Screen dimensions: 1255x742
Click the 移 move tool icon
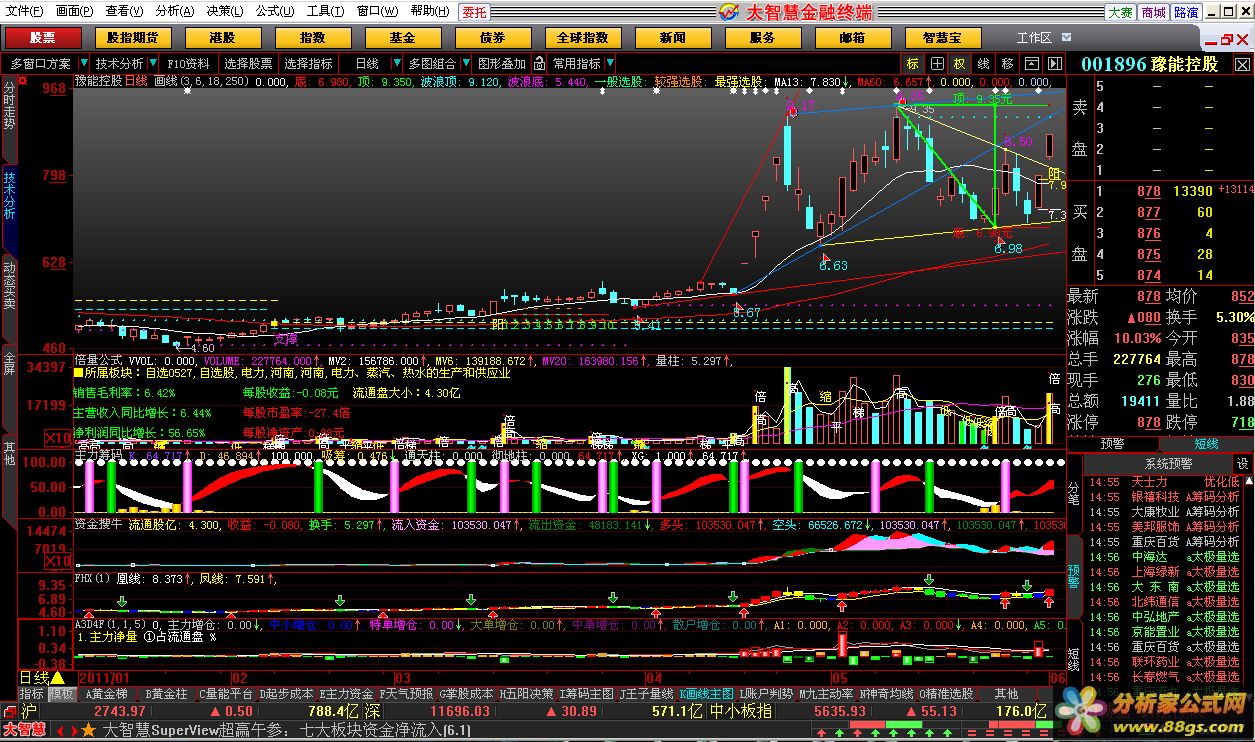[1007, 63]
